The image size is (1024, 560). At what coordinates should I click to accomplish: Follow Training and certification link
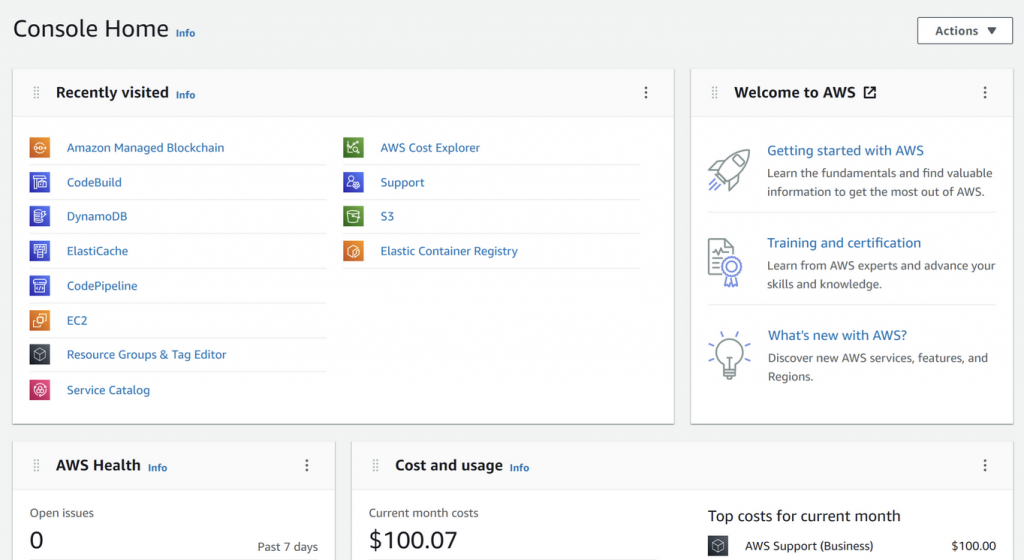[844, 243]
